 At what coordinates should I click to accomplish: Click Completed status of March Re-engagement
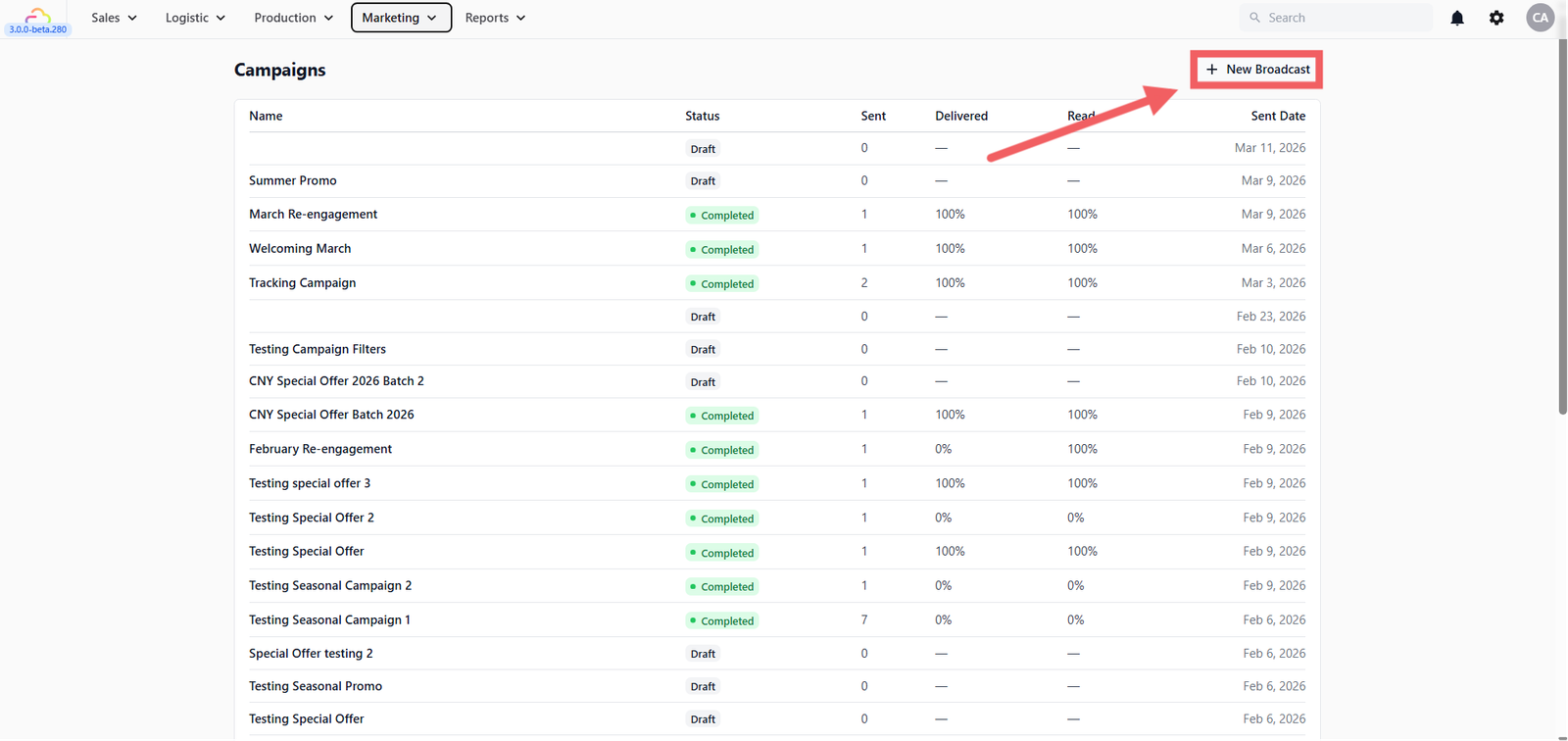click(x=722, y=216)
